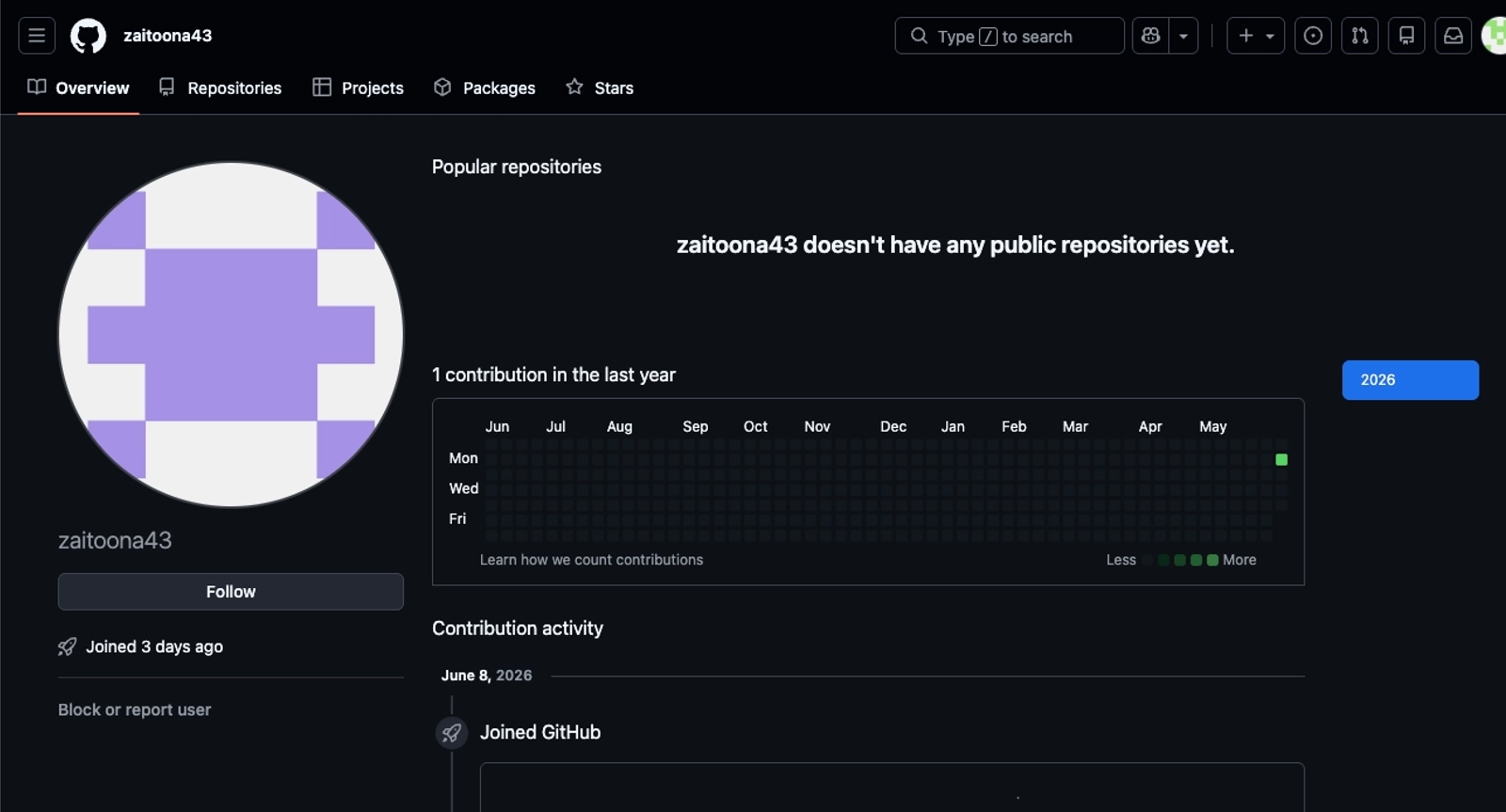The image size is (1506, 812).
Task: Switch to the Repositories tab
Action: click(x=220, y=88)
